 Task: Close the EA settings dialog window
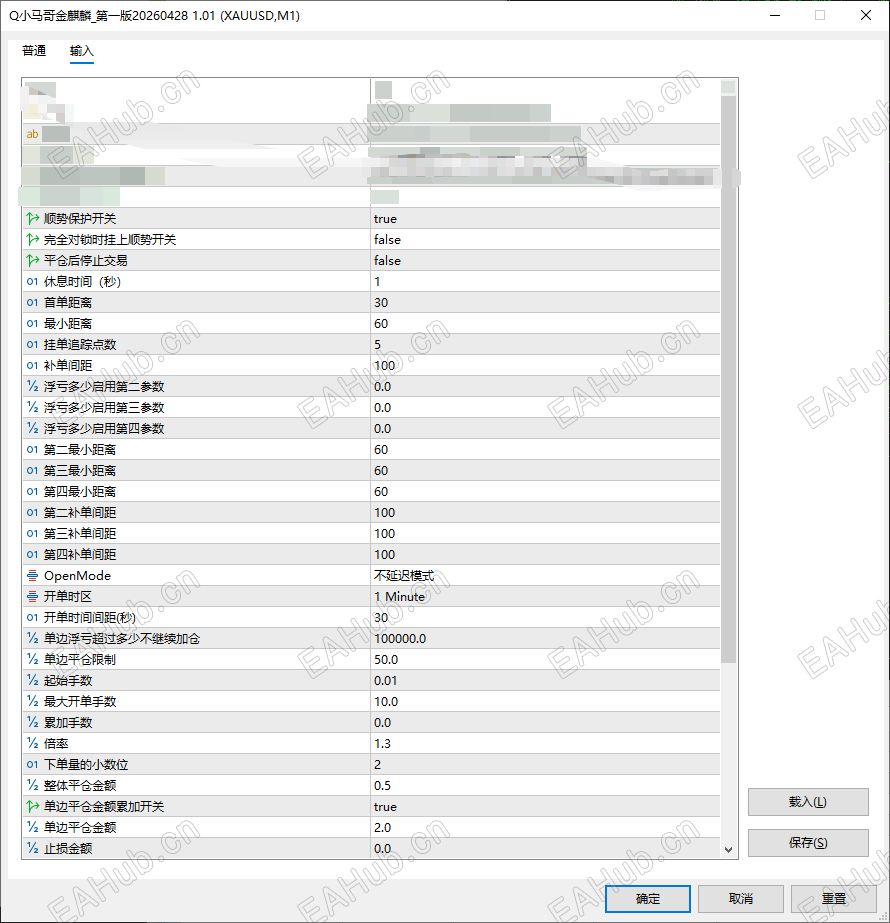(865, 15)
